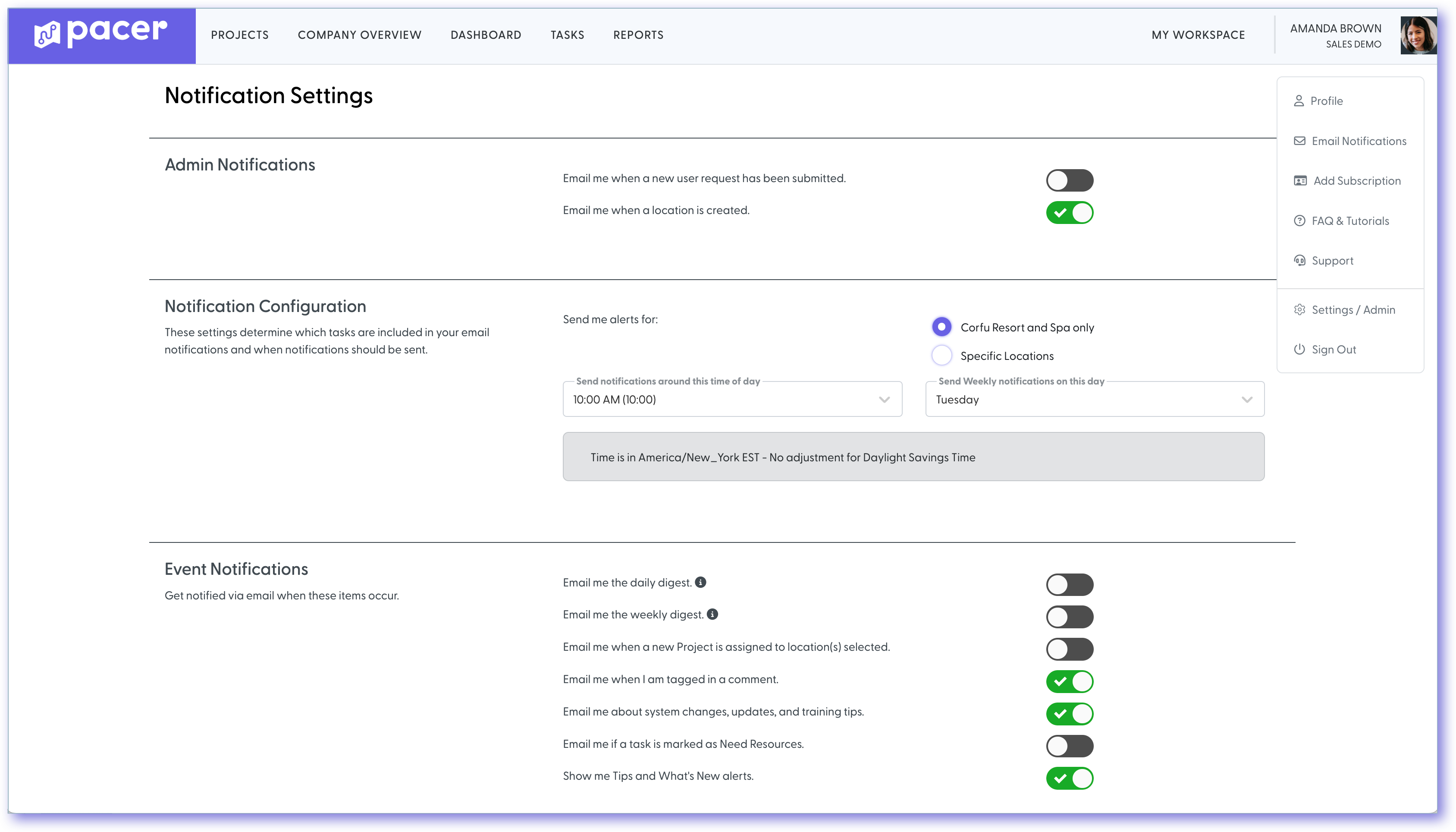
Task: Go to the Projects tab
Action: [239, 35]
